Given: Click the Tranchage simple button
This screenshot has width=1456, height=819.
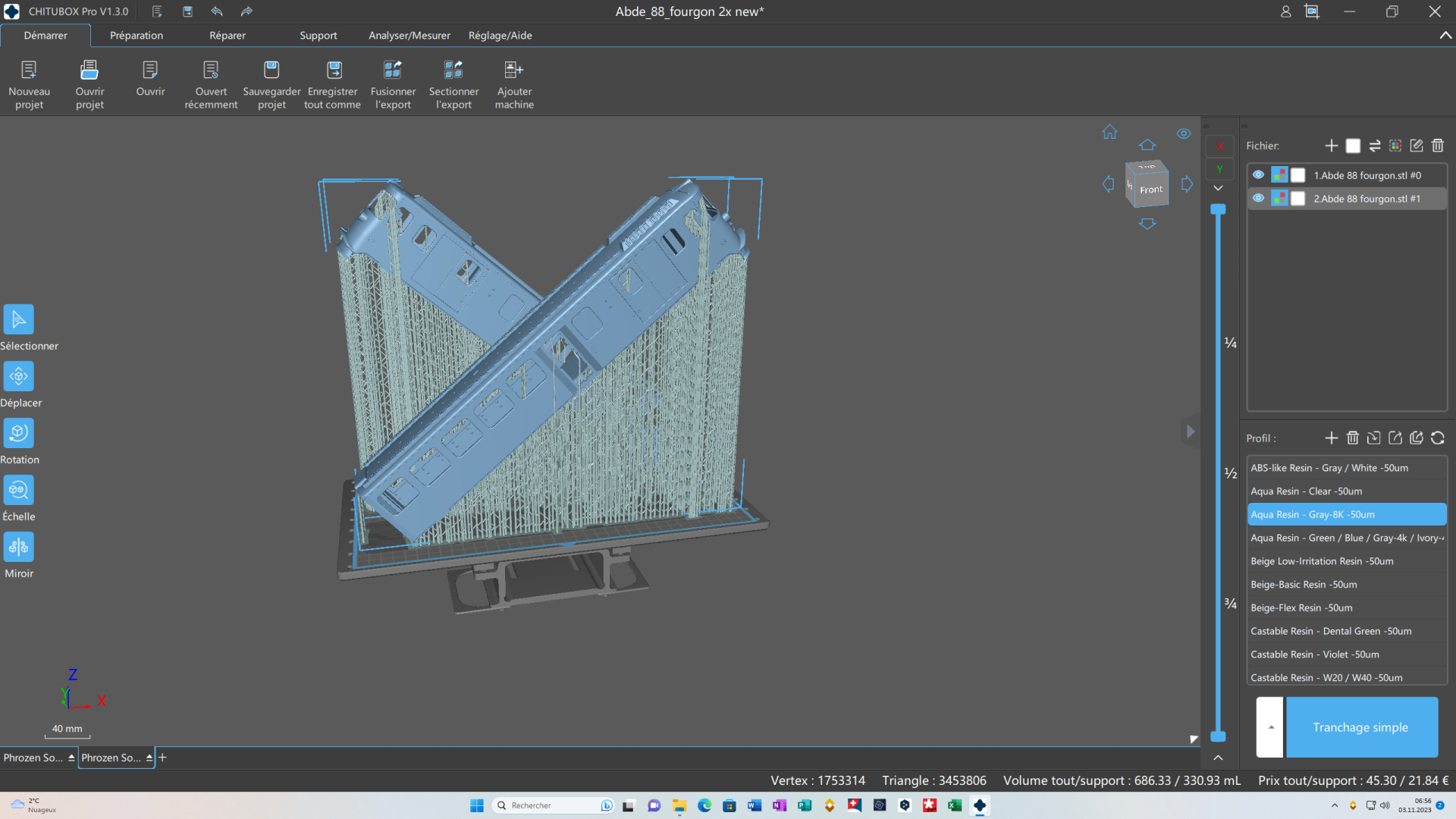Looking at the screenshot, I should 1360,727.
